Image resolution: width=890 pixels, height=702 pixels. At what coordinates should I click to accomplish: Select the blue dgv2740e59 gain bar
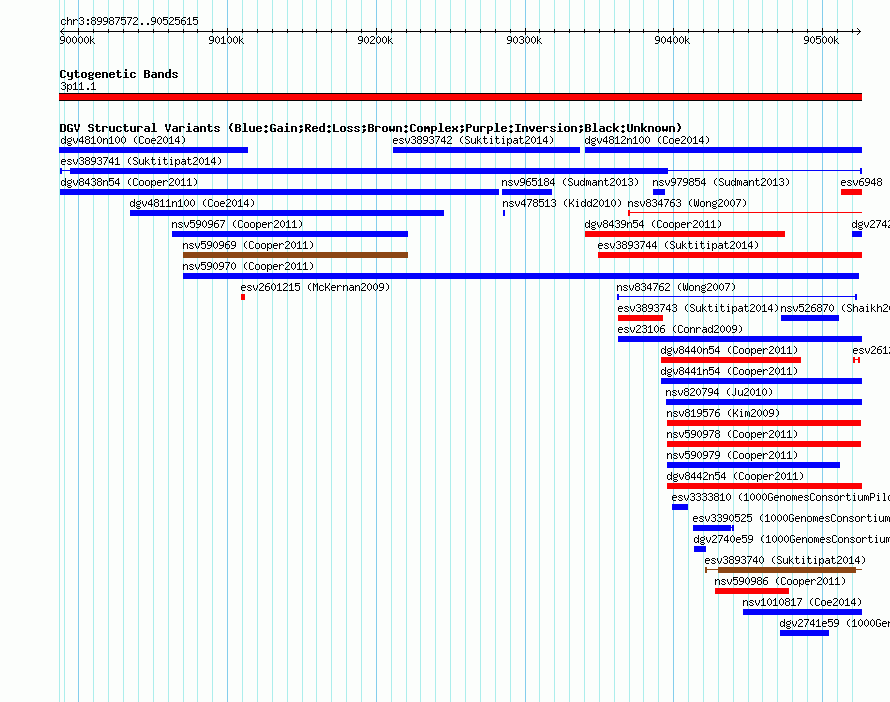coord(700,549)
